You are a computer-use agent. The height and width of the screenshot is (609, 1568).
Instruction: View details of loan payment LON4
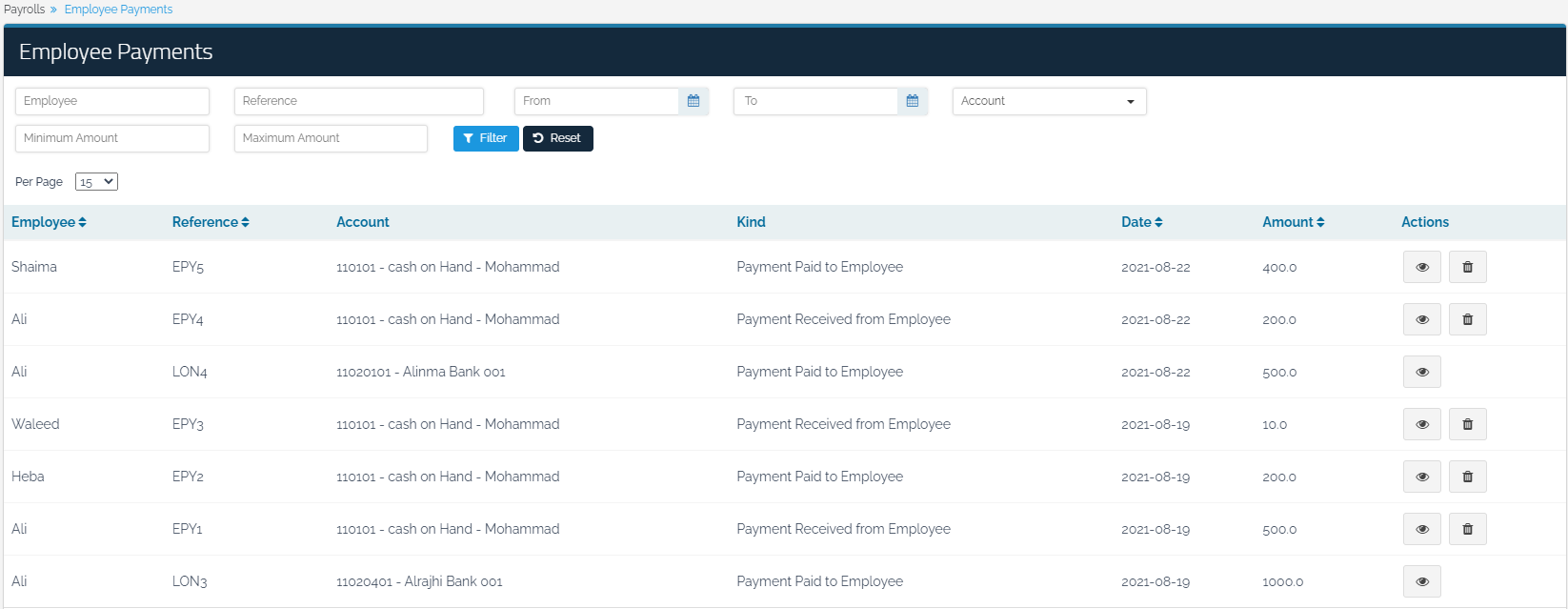(1421, 372)
